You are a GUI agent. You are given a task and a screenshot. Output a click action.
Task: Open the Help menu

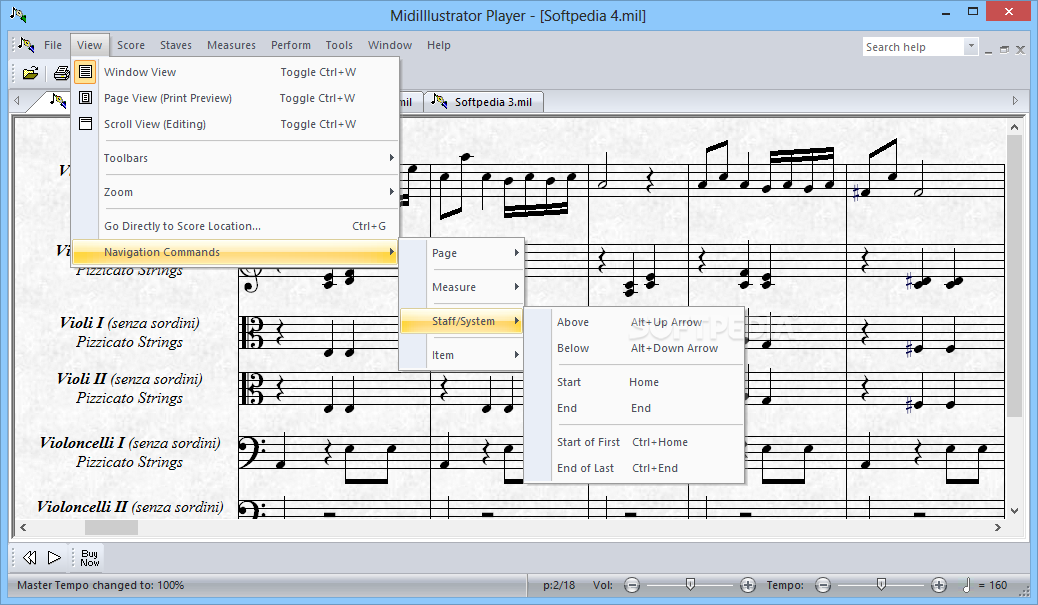point(438,45)
